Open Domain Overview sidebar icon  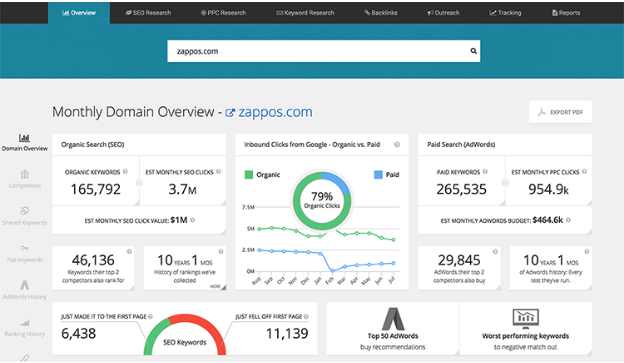24,142
